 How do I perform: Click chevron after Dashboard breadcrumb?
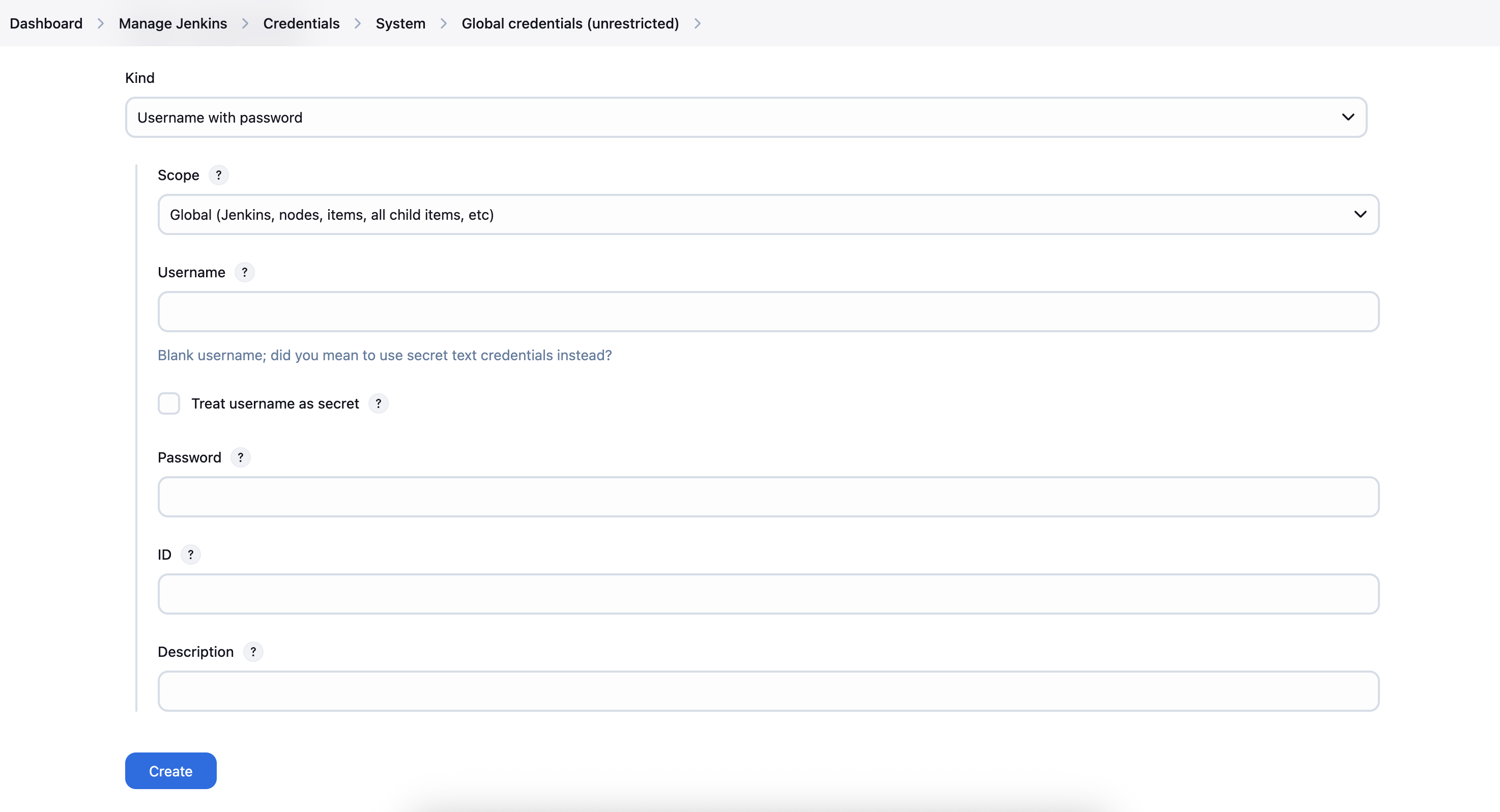coord(101,23)
